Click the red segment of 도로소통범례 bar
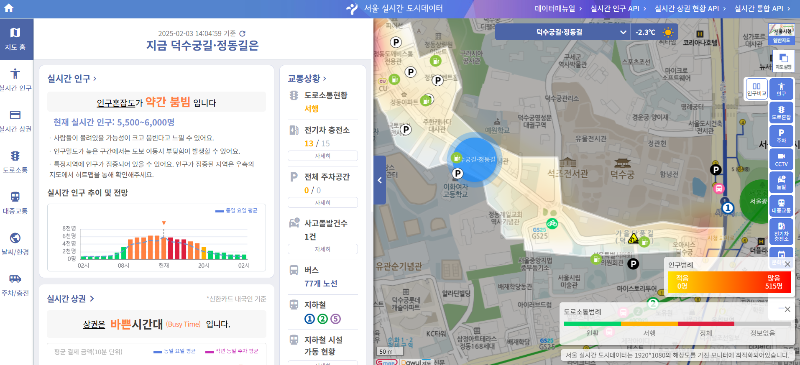Image resolution: width=800 pixels, height=365 pixels. point(706,324)
